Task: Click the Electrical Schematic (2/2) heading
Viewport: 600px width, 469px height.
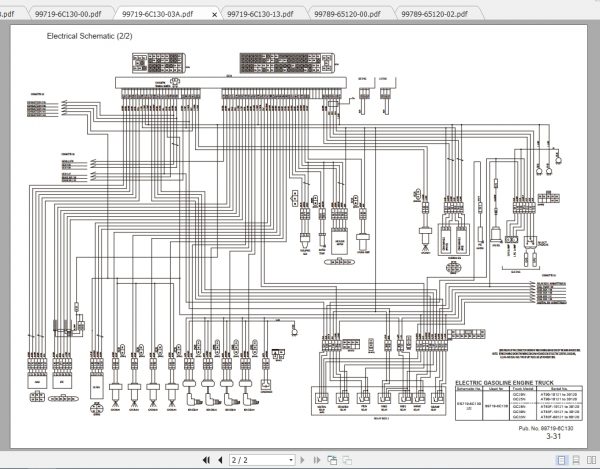Action: (x=90, y=36)
